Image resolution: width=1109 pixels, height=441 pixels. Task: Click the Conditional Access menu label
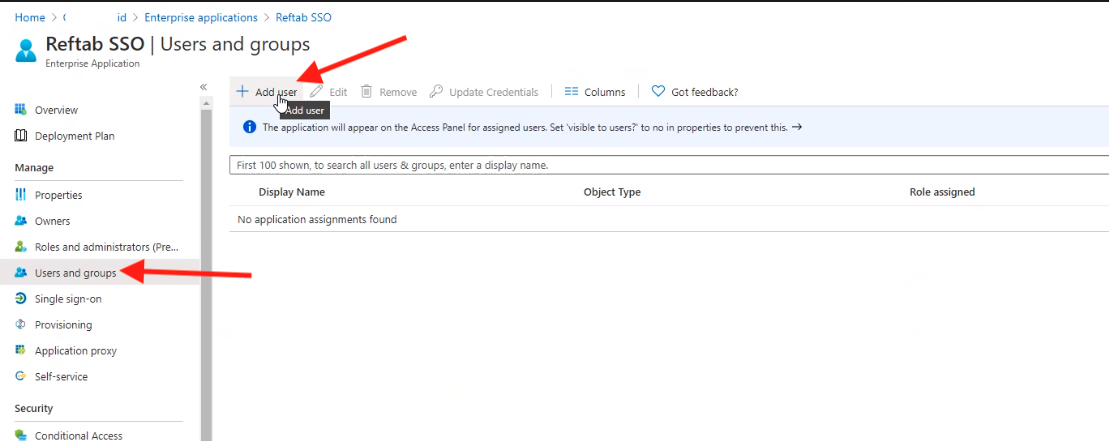tap(79, 435)
